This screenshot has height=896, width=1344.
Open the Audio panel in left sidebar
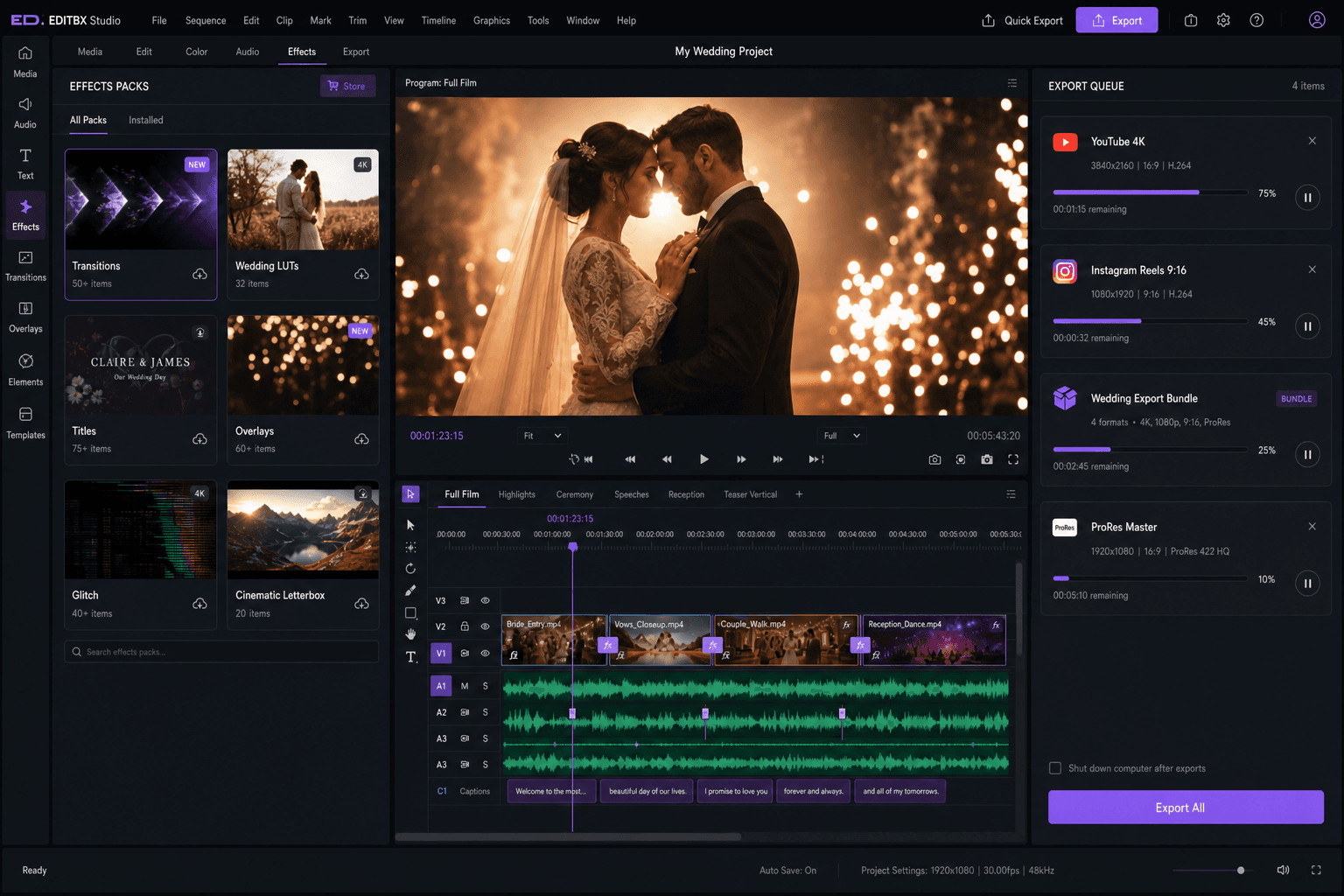[25, 113]
